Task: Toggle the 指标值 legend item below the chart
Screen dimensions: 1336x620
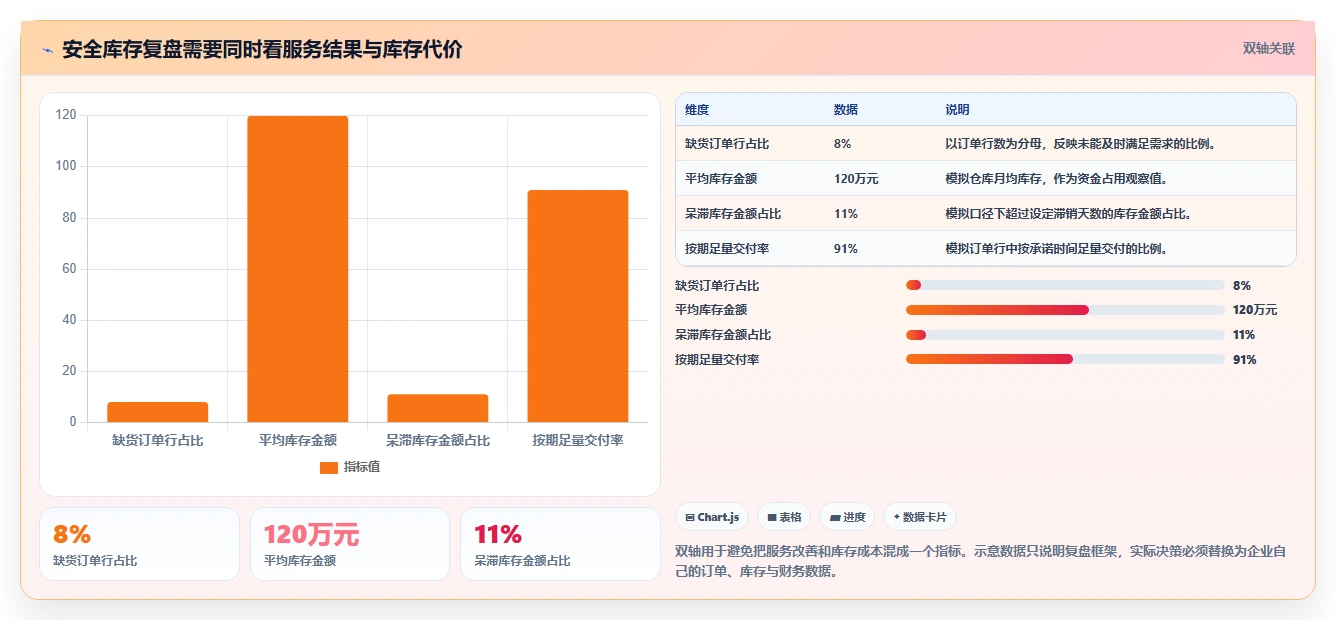Action: click(x=349, y=467)
